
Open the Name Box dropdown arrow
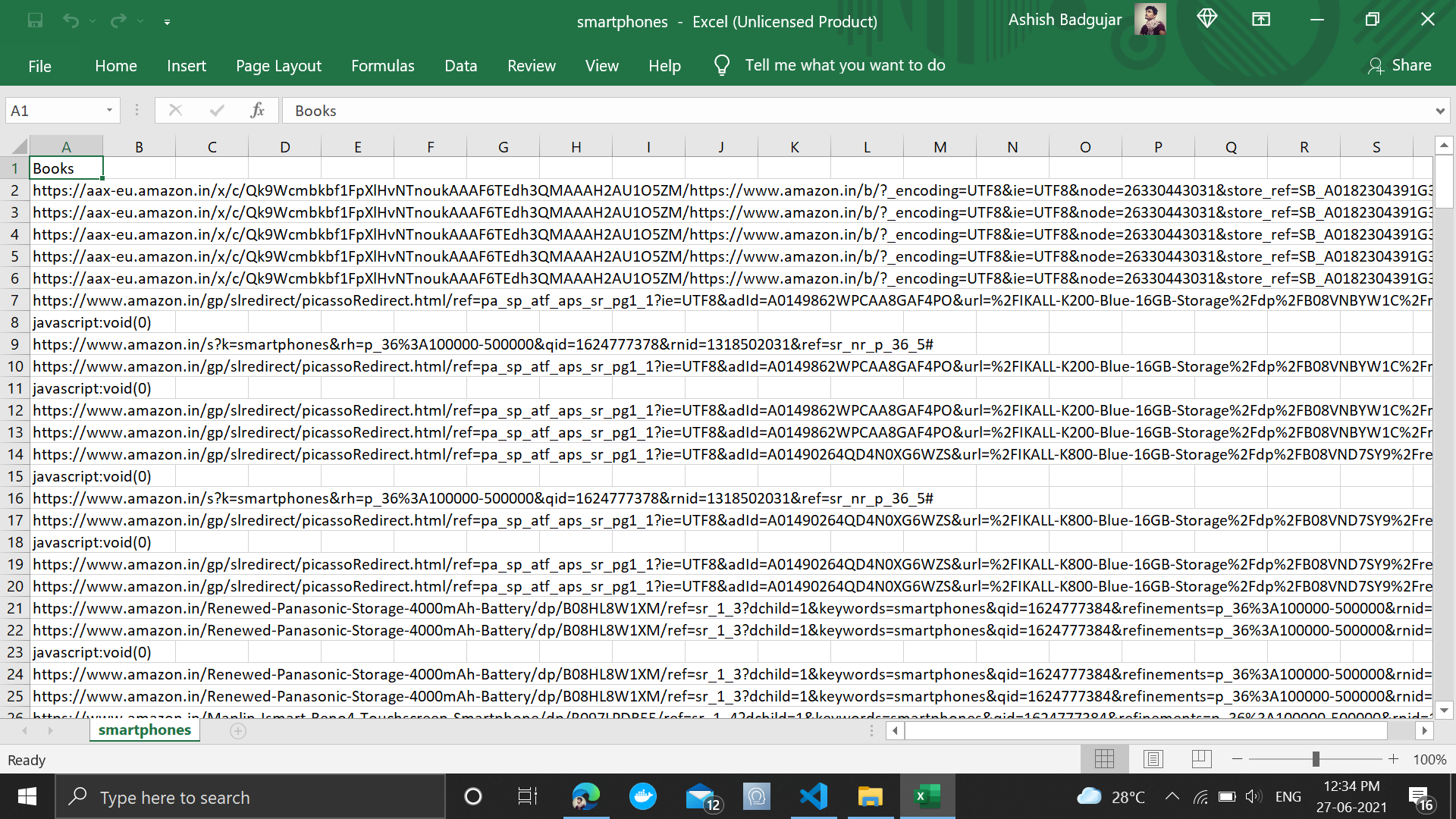pyautogui.click(x=109, y=111)
